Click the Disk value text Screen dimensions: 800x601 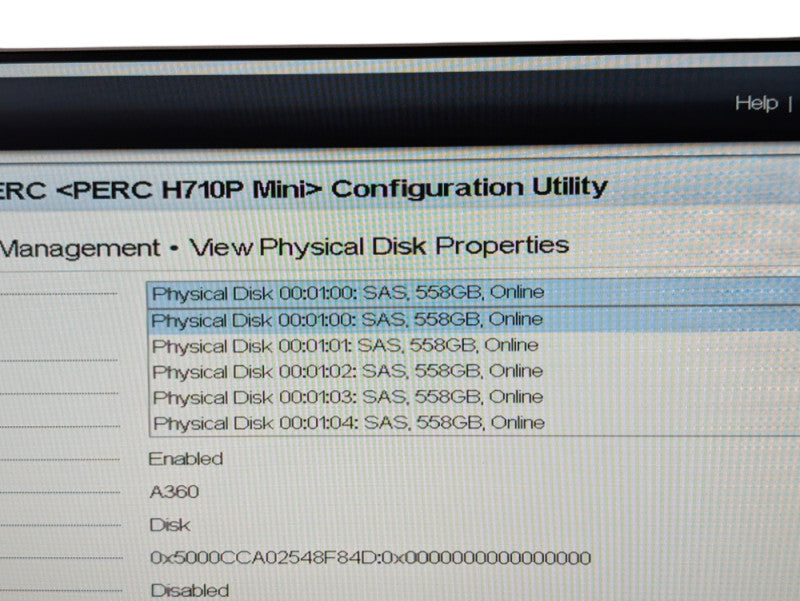(169, 525)
